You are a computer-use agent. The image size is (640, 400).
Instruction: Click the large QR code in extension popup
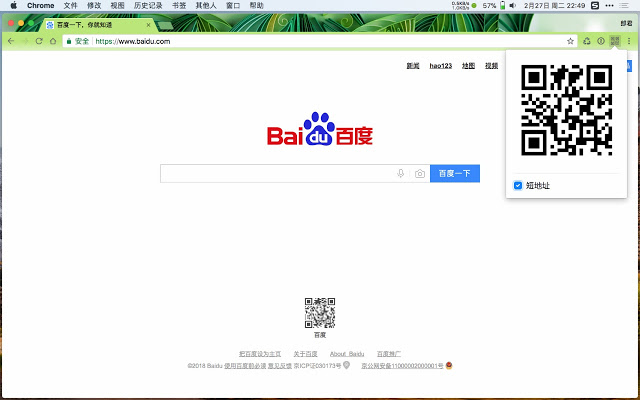(567, 110)
